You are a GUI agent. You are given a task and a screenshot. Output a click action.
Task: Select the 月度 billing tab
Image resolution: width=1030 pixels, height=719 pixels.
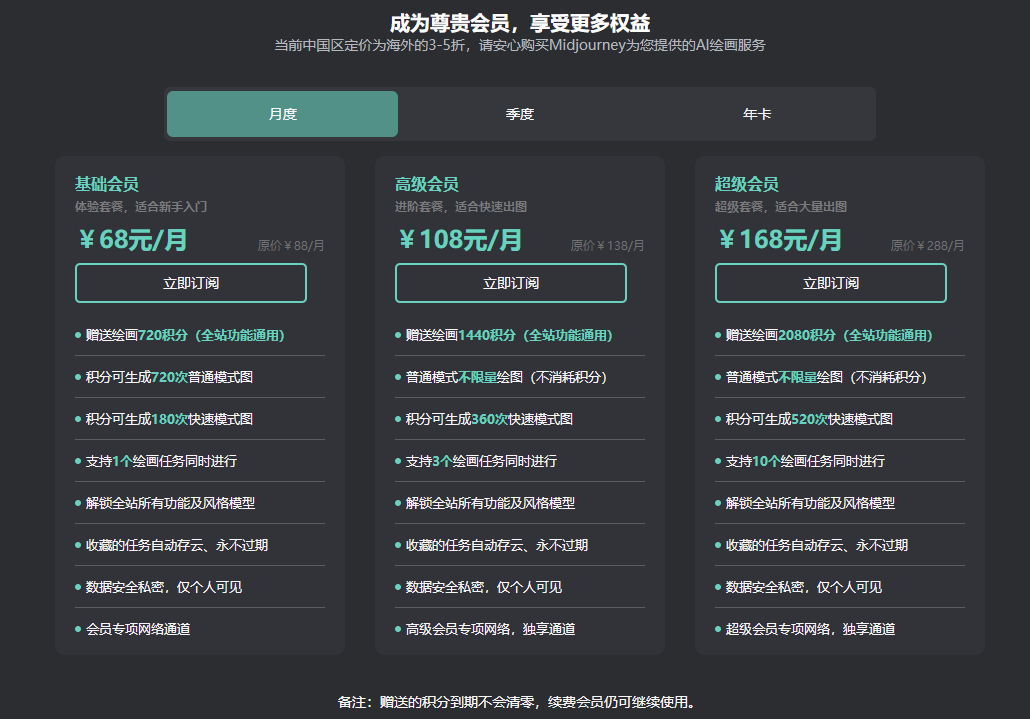tap(282, 114)
